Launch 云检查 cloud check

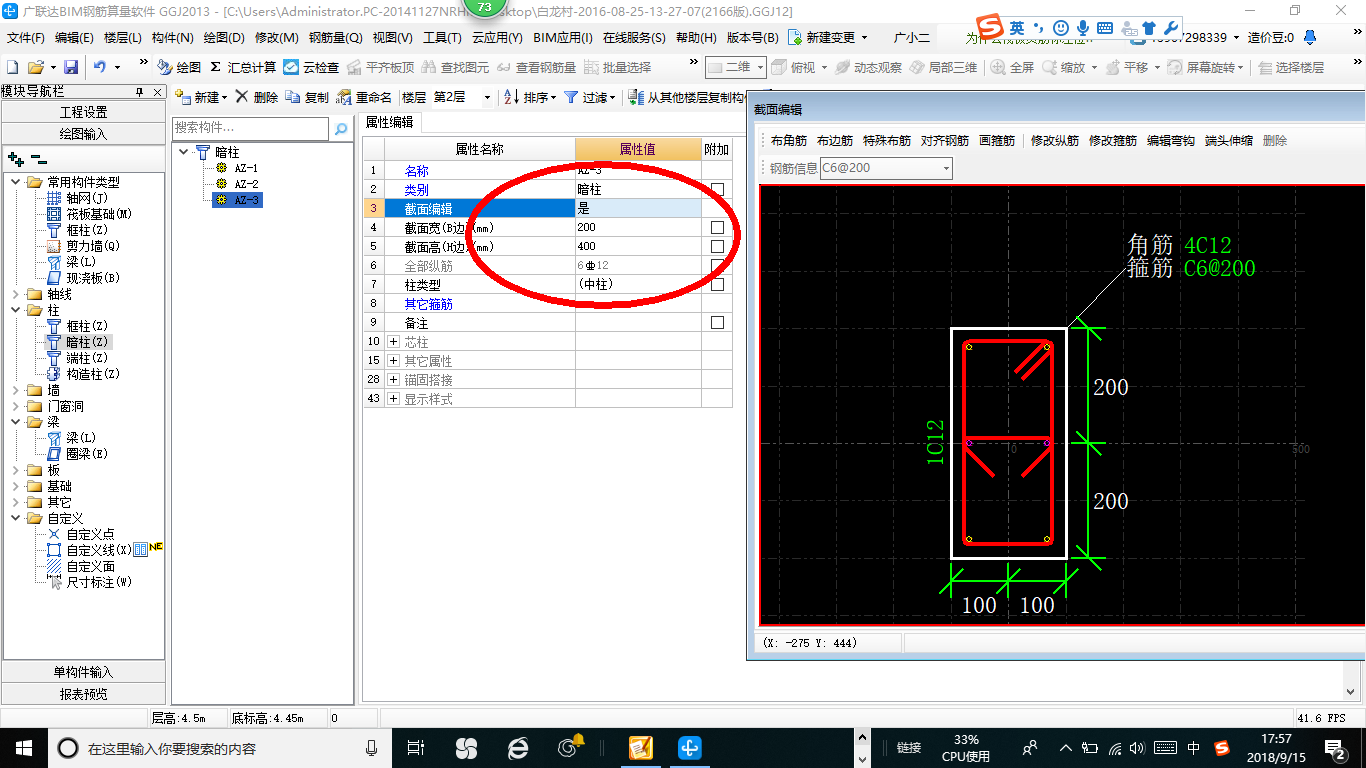click(311, 67)
